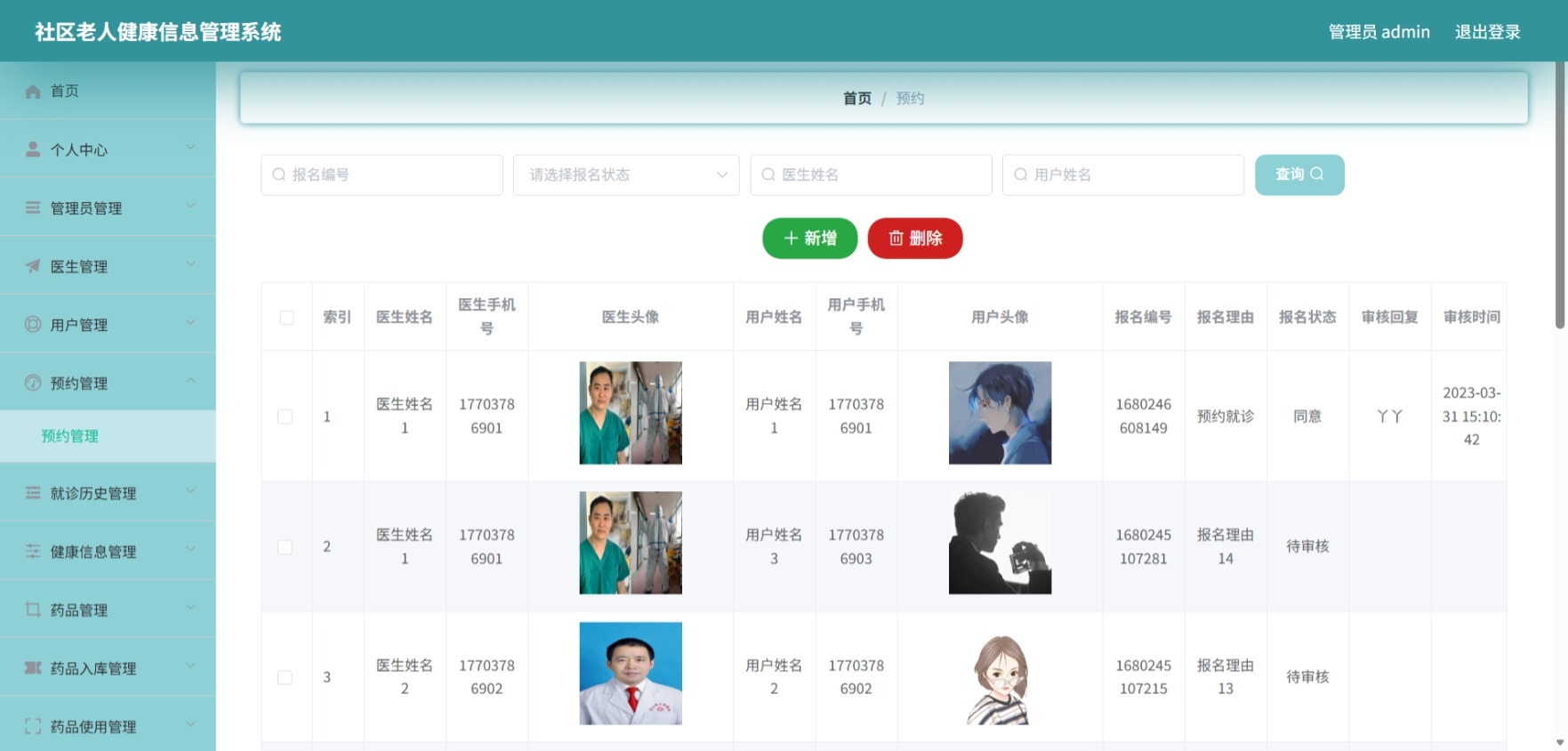The height and width of the screenshot is (751, 1568).
Task: Expand the 个人中心 menu chevron
Action: click(x=190, y=148)
